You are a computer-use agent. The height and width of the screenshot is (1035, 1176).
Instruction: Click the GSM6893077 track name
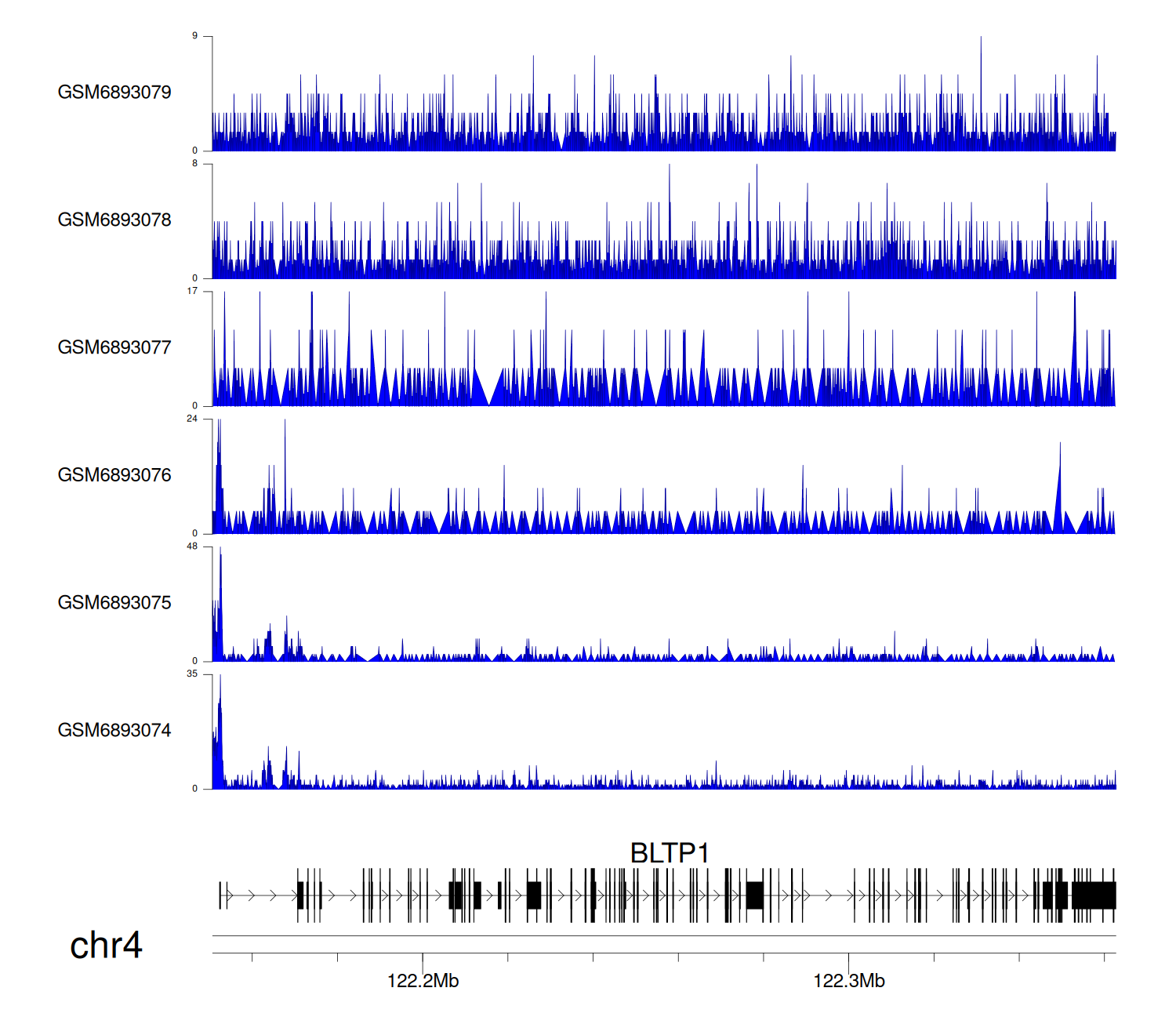tap(114, 347)
